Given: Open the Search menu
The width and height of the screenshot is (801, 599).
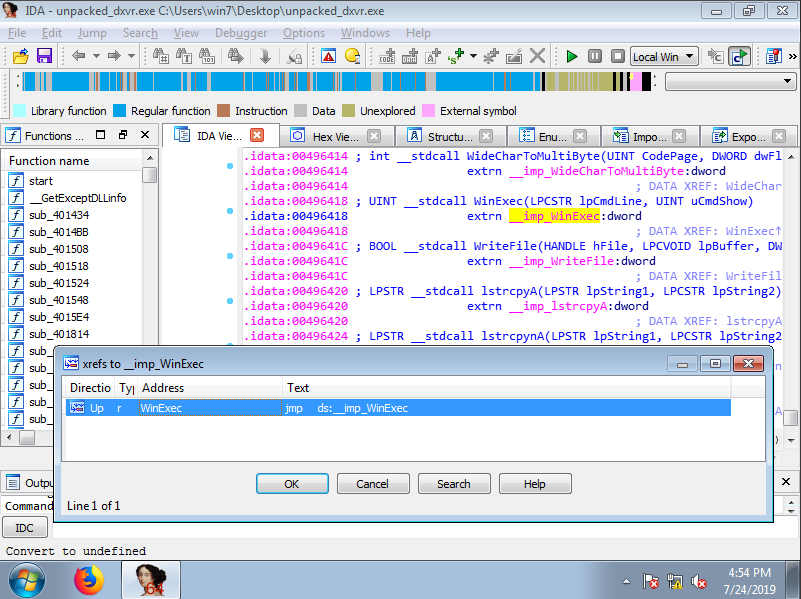Looking at the screenshot, I should [140, 33].
